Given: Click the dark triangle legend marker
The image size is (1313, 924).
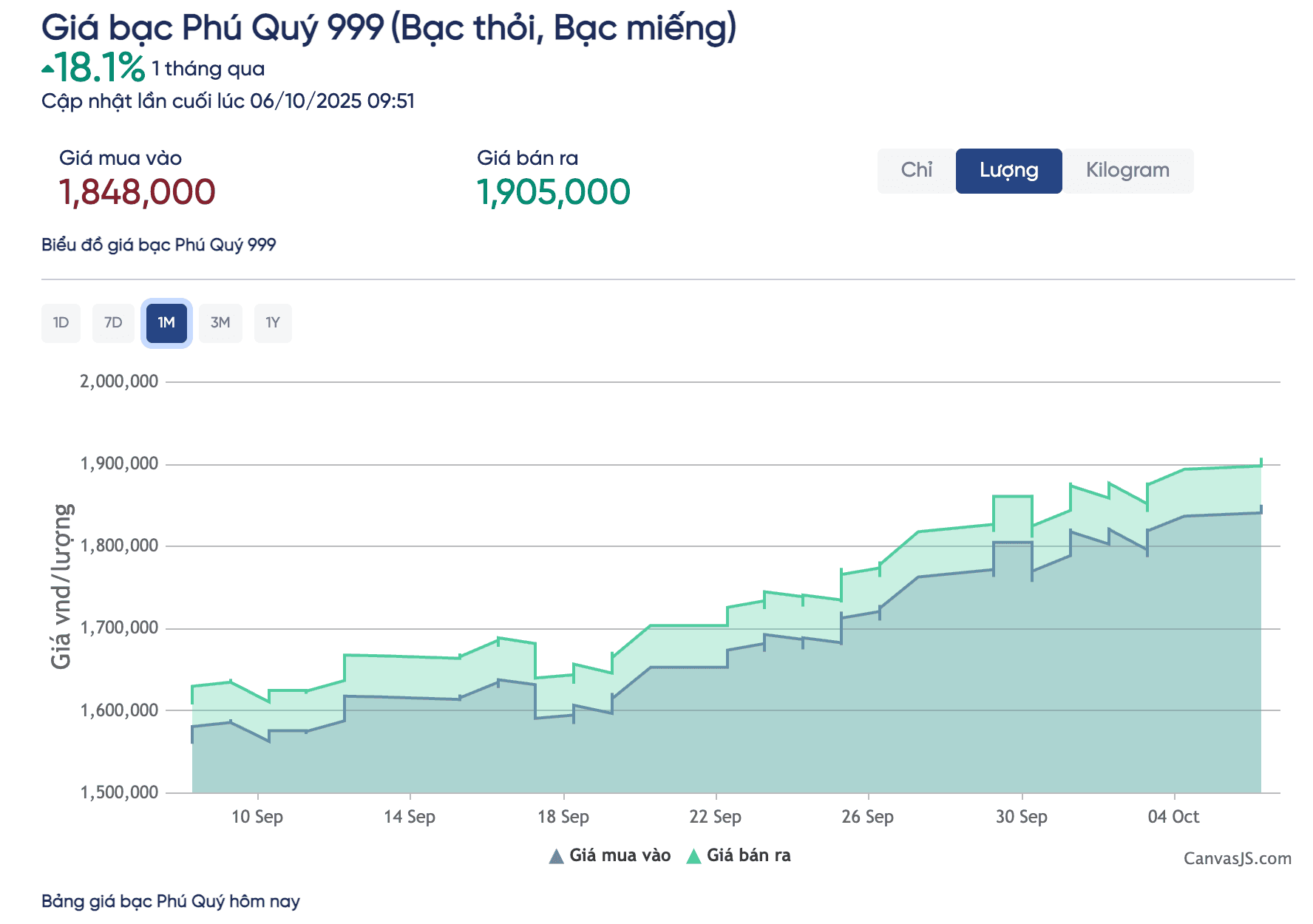Looking at the screenshot, I should [x=554, y=855].
